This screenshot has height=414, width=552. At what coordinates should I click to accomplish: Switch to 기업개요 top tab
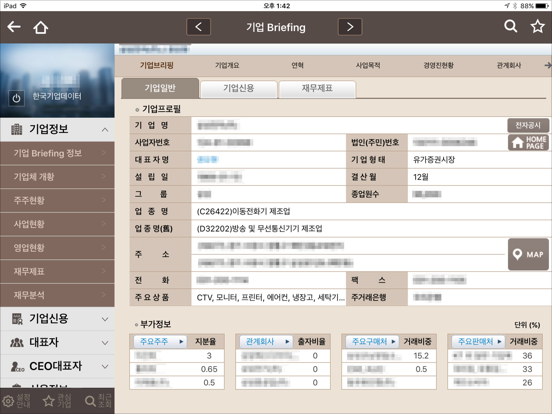(227, 65)
